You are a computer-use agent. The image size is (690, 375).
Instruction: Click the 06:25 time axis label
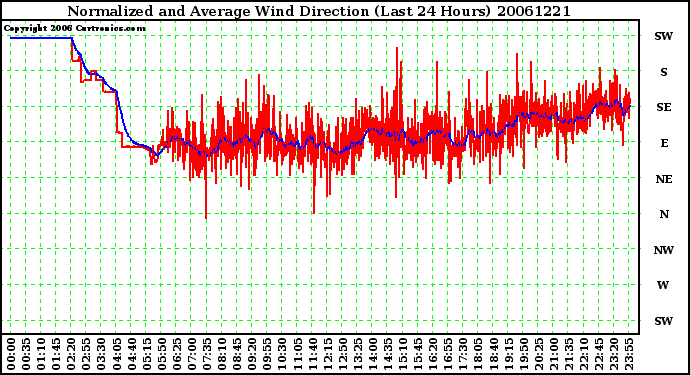coord(176,354)
